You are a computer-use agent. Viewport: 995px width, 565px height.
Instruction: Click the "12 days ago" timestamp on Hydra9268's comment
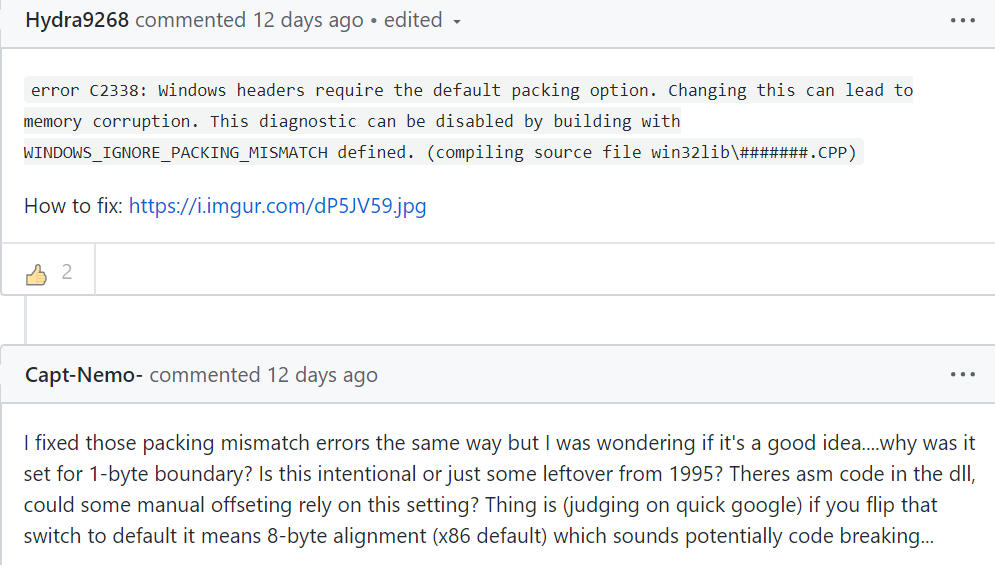tap(308, 20)
